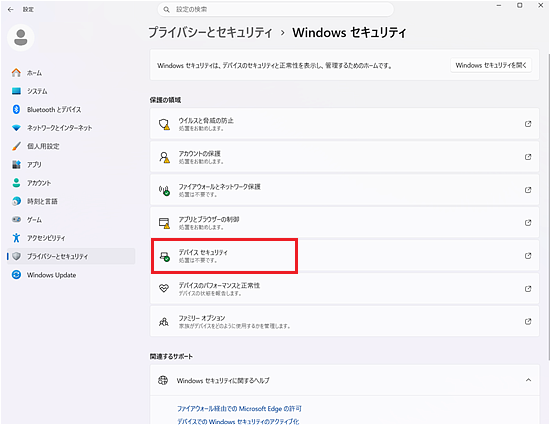This screenshot has width=550, height=425.
Task: Open external link icon for アカウントの保護
Action: [x=528, y=157]
